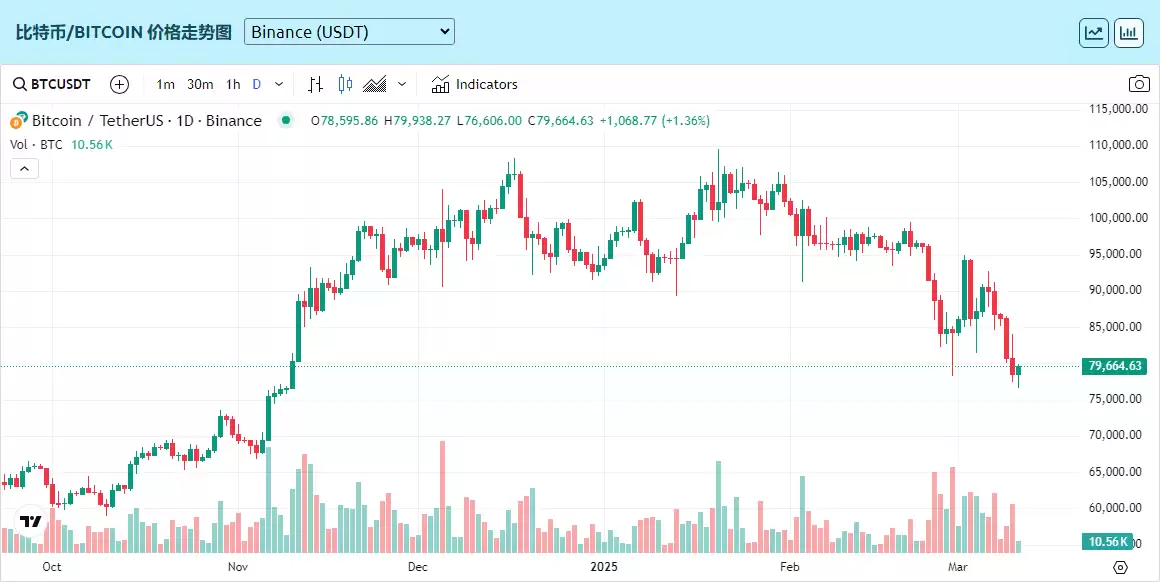
Task: Click the add symbol plus icon
Action: coord(119,84)
